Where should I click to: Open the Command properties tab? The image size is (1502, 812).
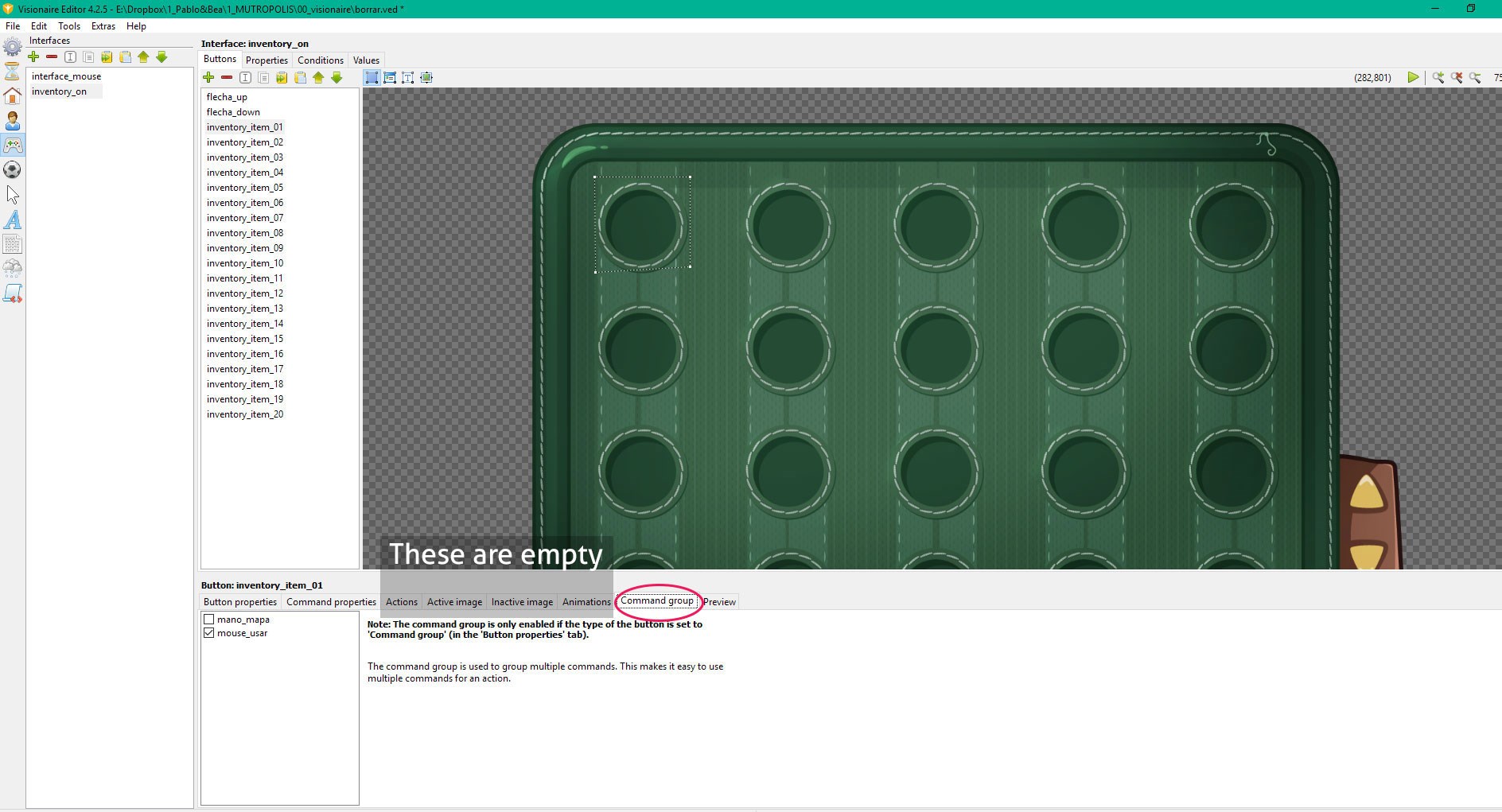[331, 602]
